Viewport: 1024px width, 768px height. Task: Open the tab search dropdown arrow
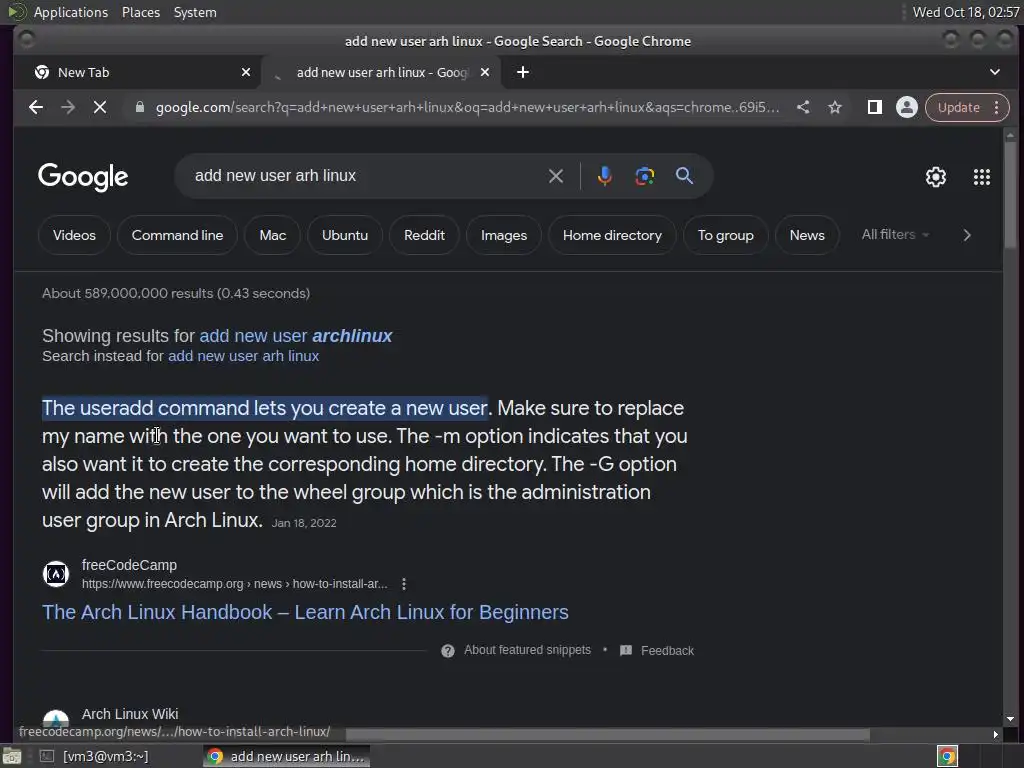[x=995, y=72]
